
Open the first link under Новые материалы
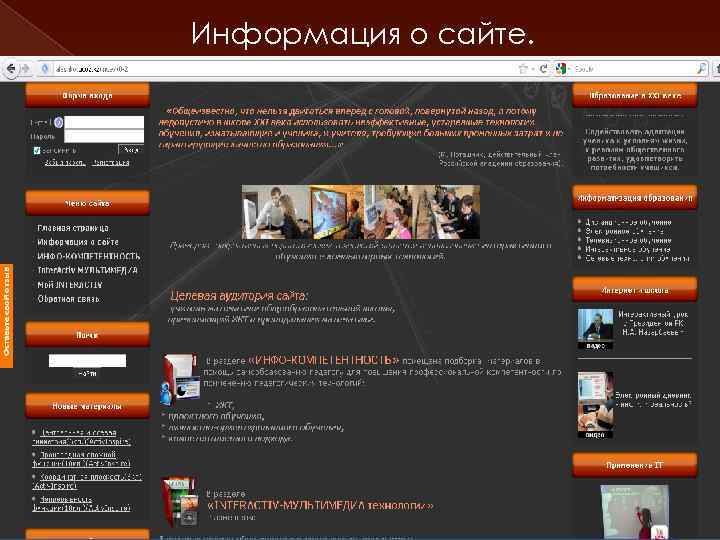[x=81, y=437]
